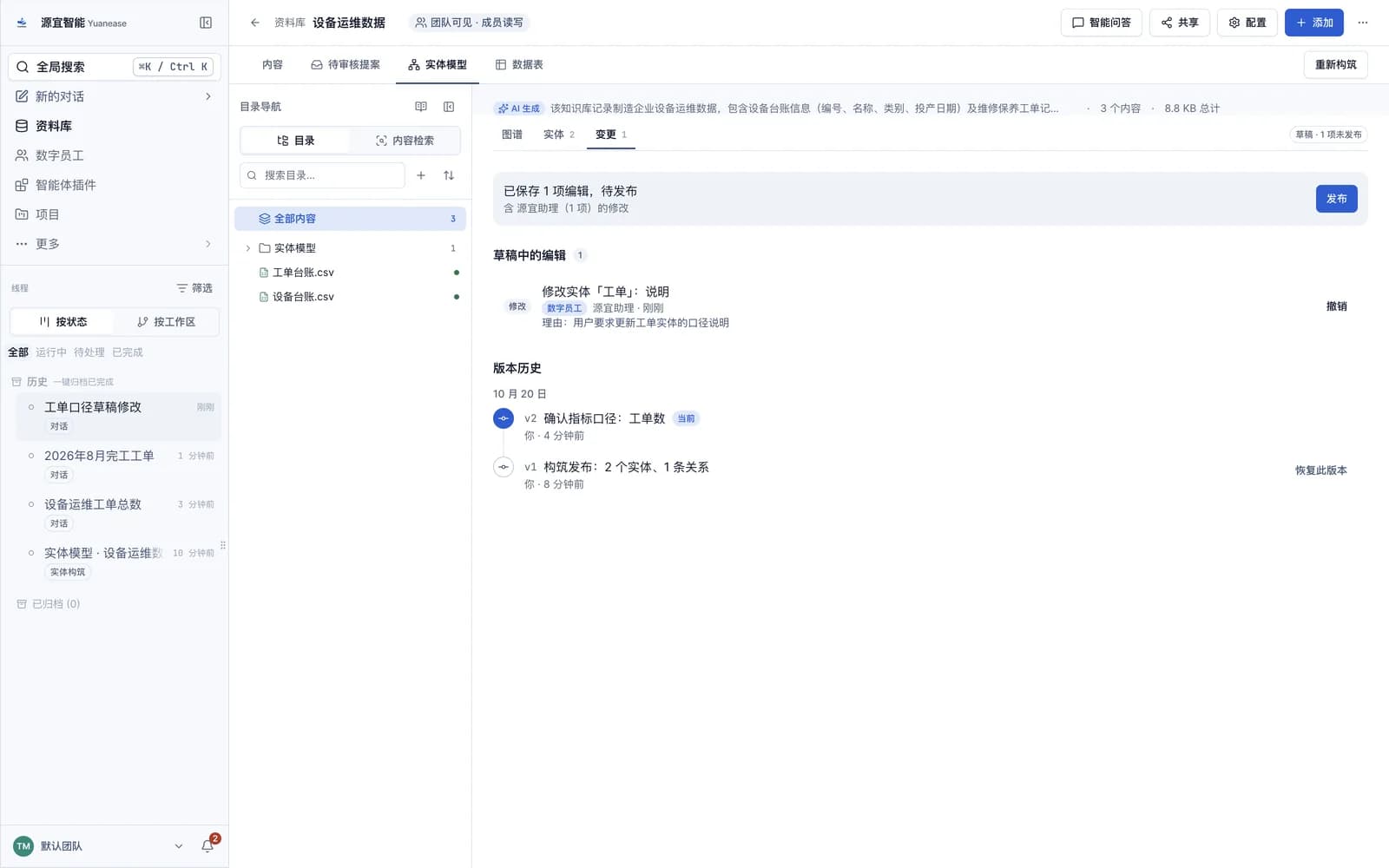Type in the 搜索目录 search field
1389x868 pixels.
click(x=322, y=175)
